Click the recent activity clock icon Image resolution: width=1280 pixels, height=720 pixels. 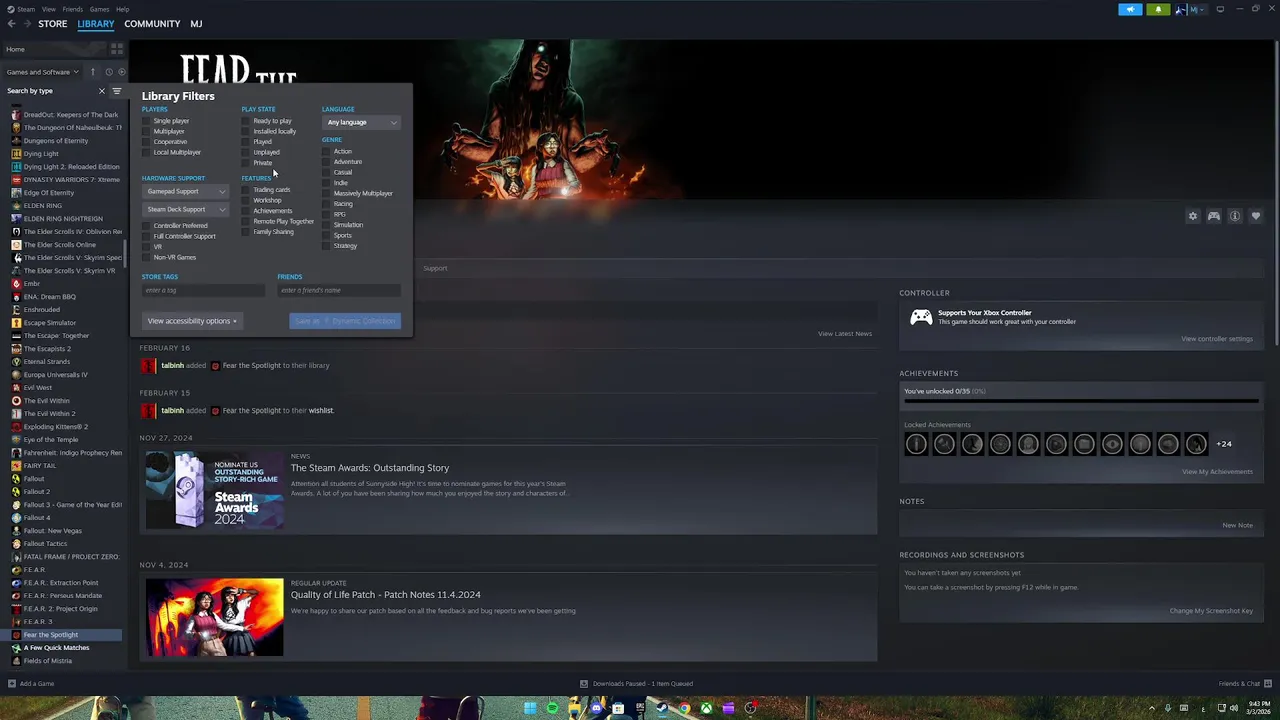click(x=109, y=72)
